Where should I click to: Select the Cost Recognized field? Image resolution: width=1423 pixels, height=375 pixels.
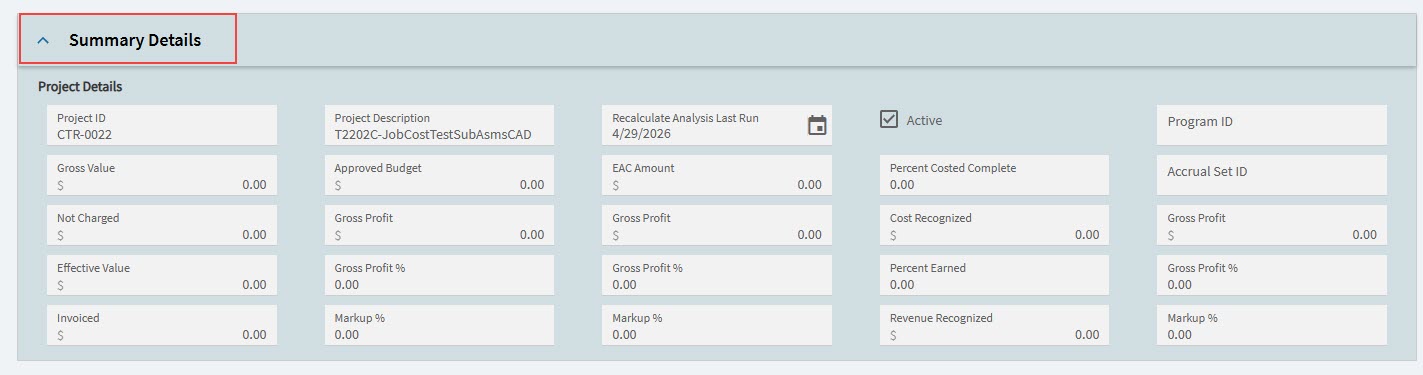(x=994, y=225)
